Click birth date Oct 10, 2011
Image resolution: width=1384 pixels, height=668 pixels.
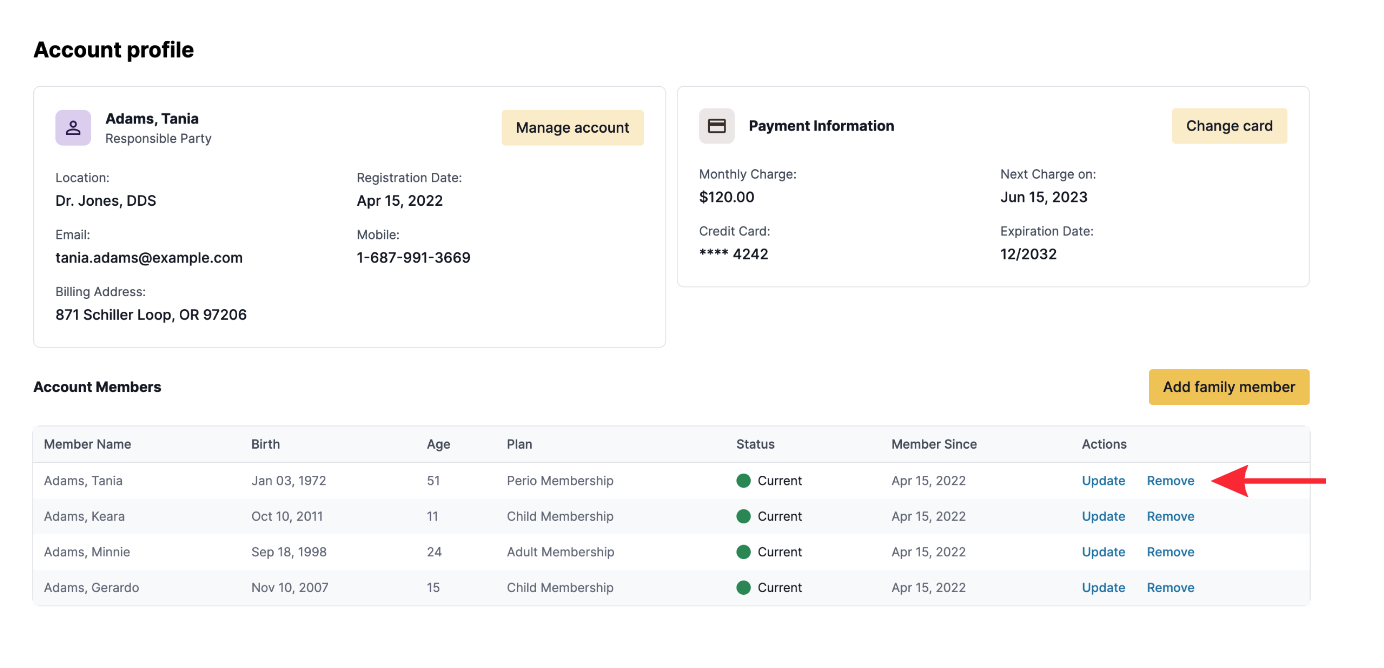(x=286, y=517)
